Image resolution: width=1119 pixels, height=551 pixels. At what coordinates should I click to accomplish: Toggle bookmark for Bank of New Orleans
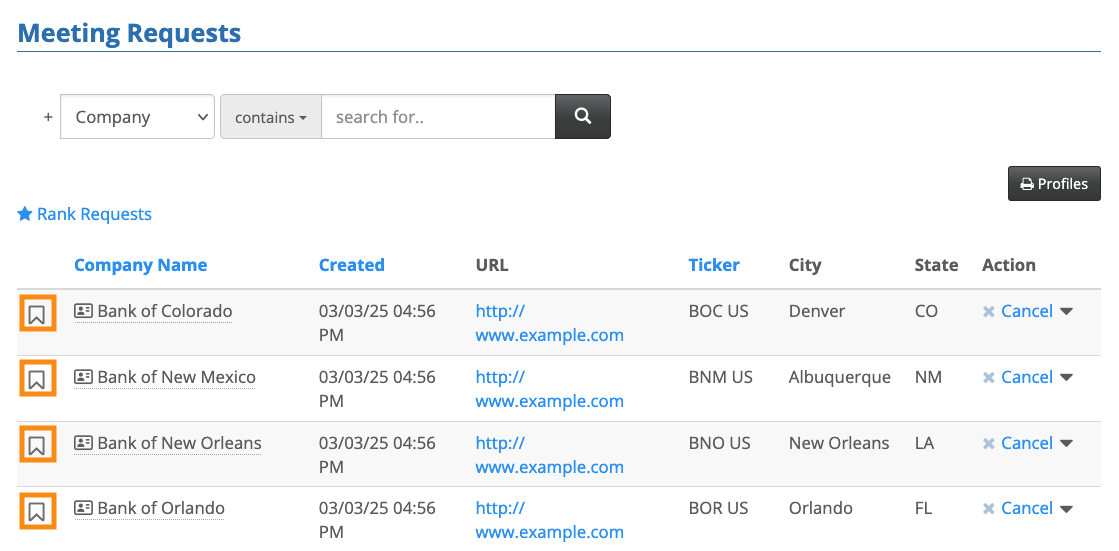(36, 446)
